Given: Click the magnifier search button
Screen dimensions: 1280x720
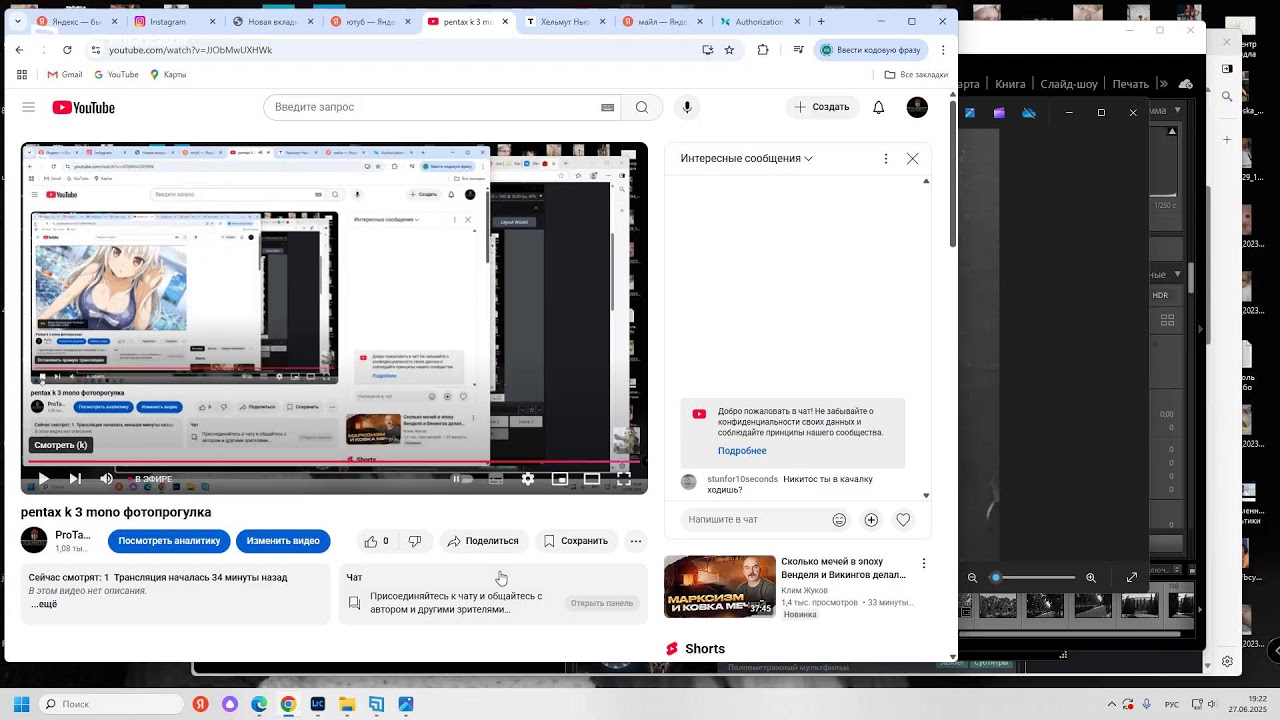Looking at the screenshot, I should (x=642, y=107).
